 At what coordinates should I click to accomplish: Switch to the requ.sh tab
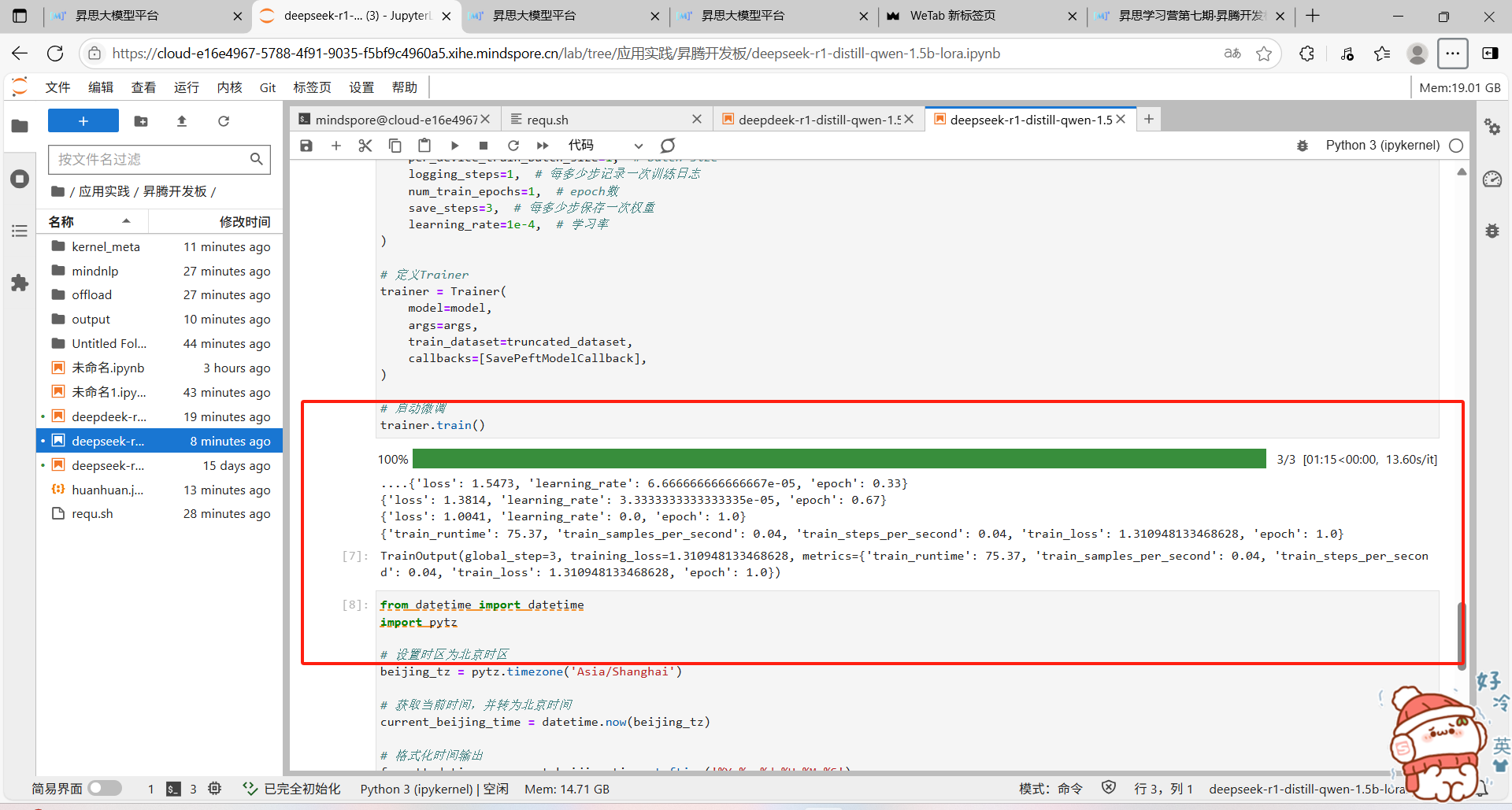[547, 120]
